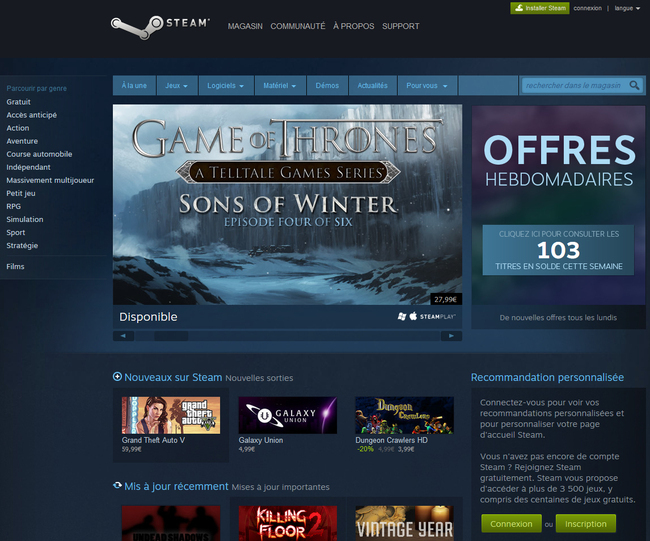Screen dimensions: 650x541
Task: Browse the Action genre
Action: (18, 128)
